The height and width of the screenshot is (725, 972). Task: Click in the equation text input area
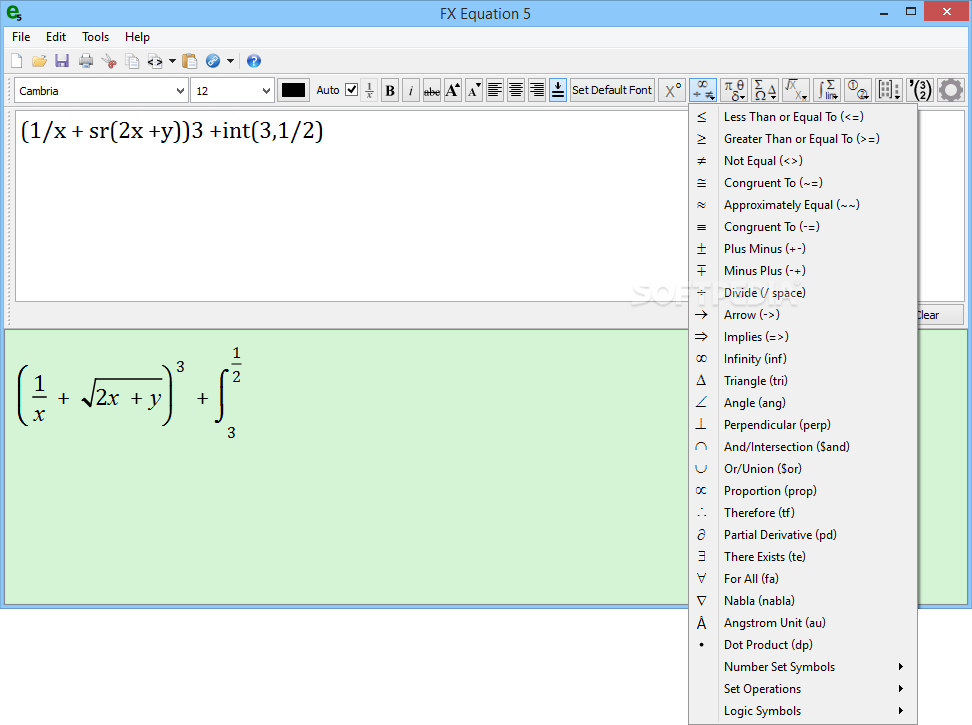coord(351,206)
